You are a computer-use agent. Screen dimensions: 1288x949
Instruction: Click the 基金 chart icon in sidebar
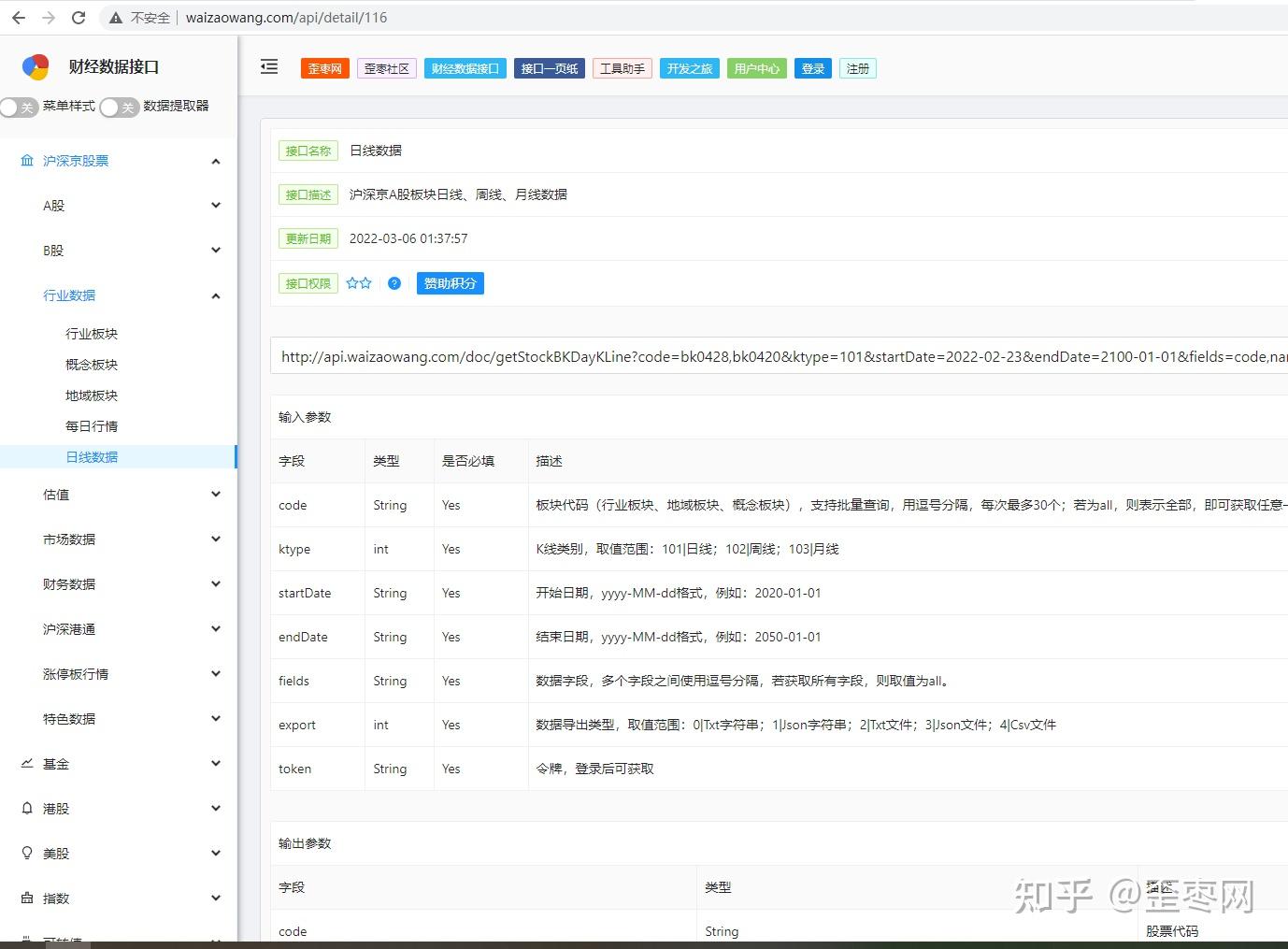(26, 764)
